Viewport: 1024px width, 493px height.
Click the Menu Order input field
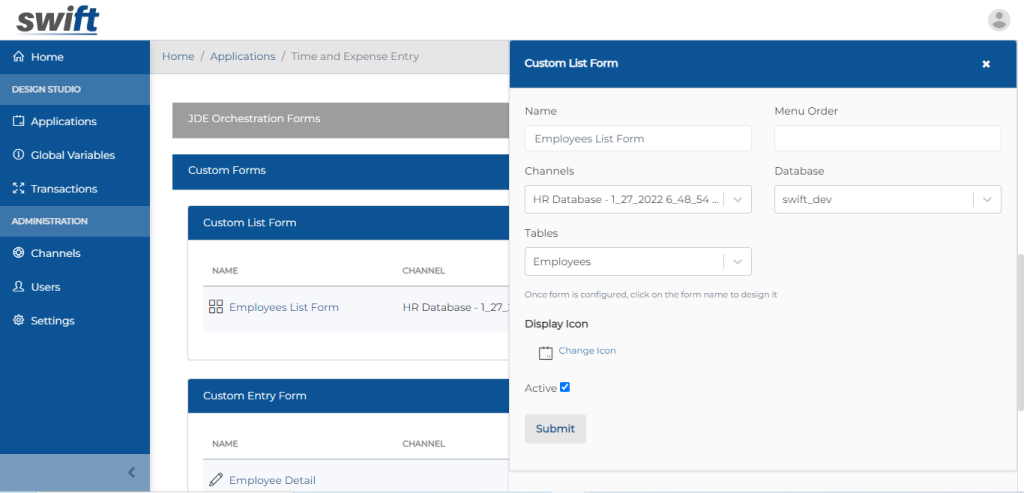pyautogui.click(x=887, y=138)
